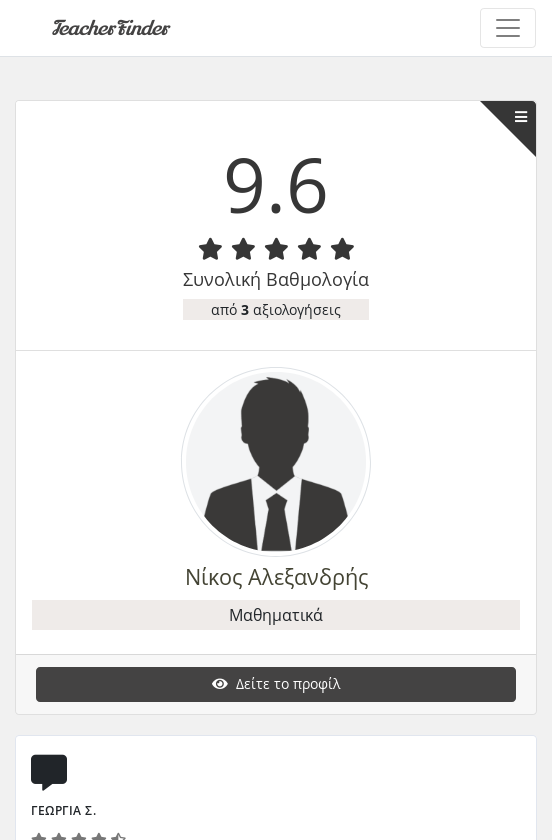Click the teacher profile avatar

coord(276,461)
